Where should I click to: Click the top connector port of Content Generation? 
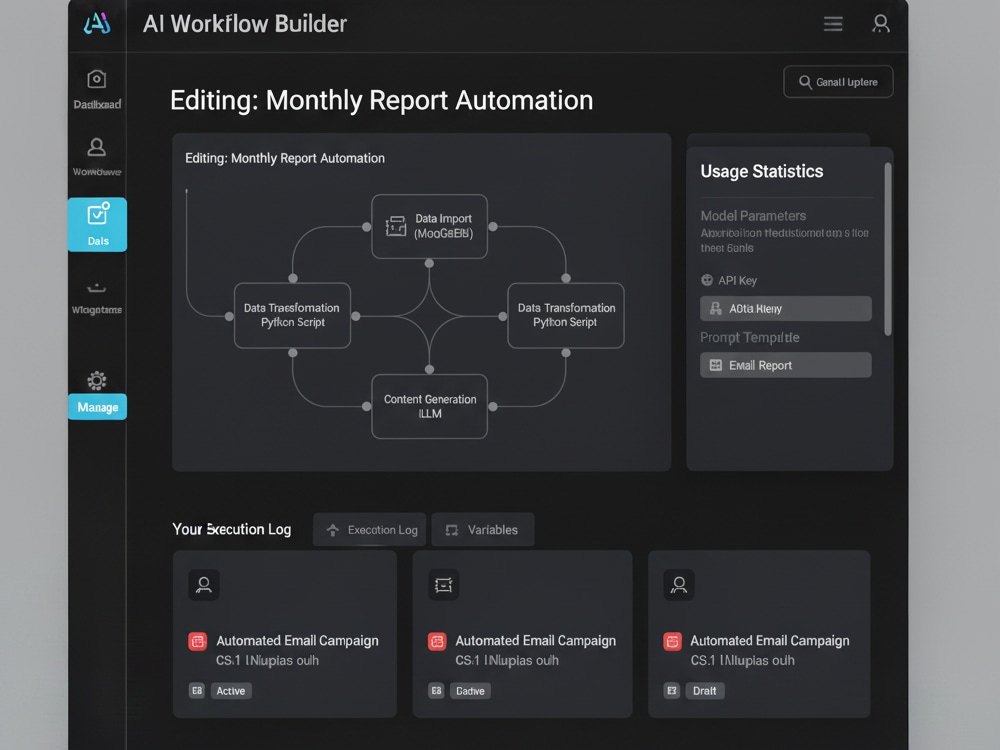point(429,369)
